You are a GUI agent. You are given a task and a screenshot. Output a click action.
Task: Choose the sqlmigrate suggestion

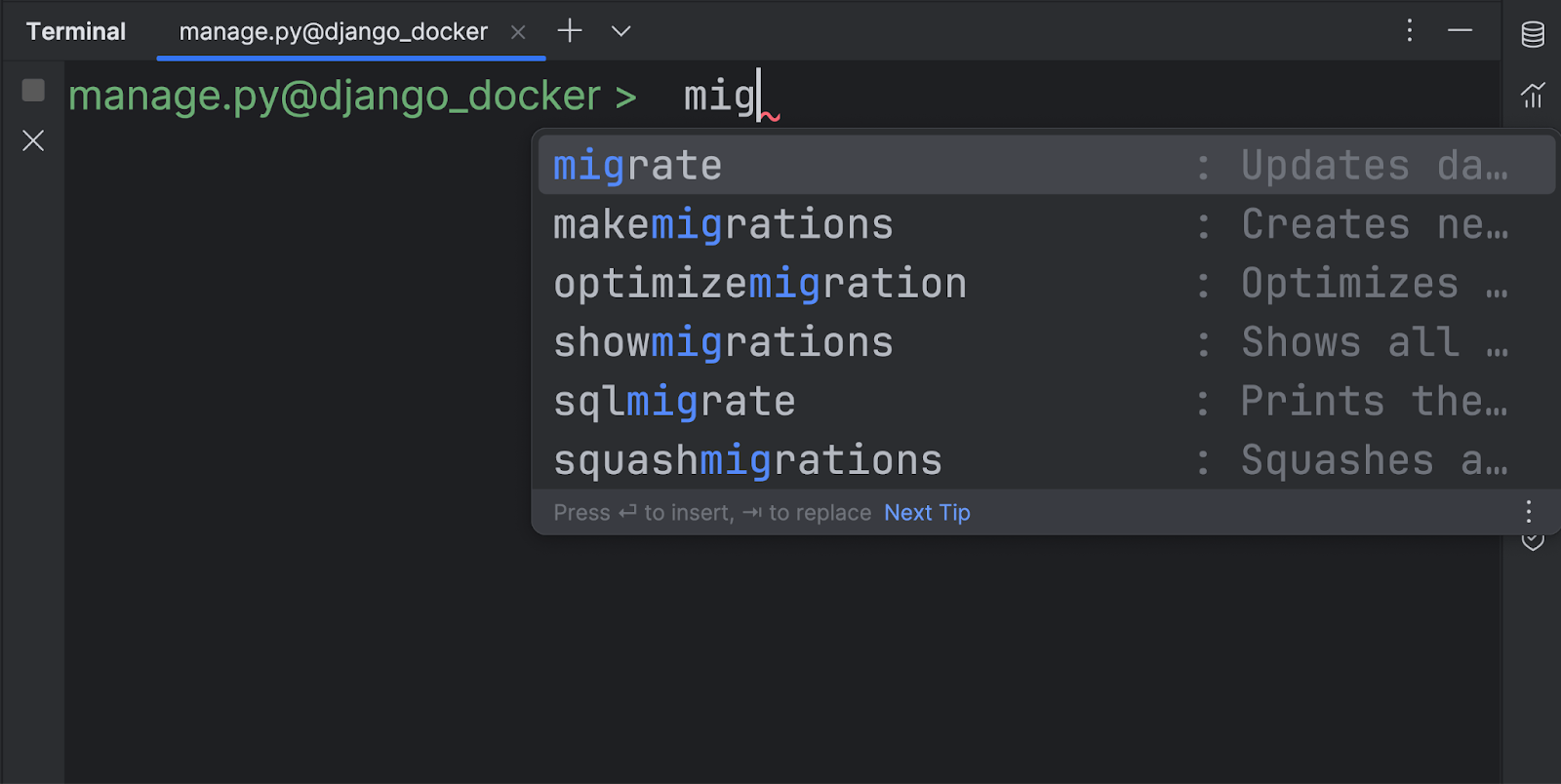pyautogui.click(x=674, y=402)
